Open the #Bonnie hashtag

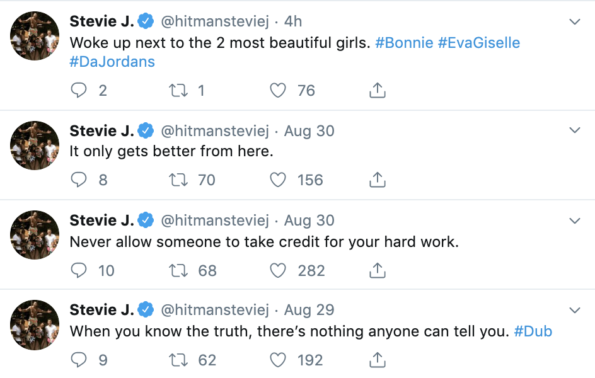point(404,43)
